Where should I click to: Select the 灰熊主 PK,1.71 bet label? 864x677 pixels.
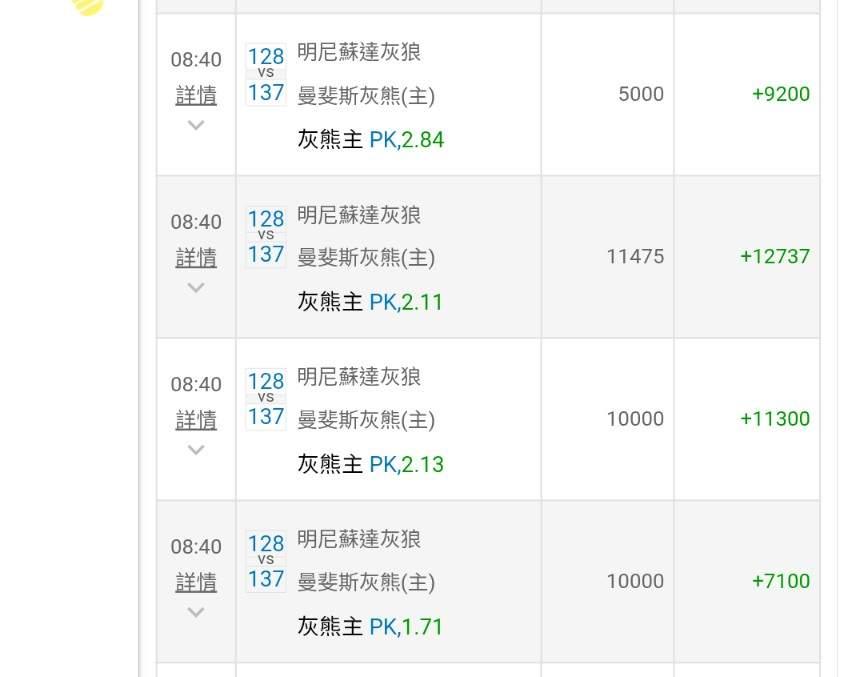click(370, 627)
